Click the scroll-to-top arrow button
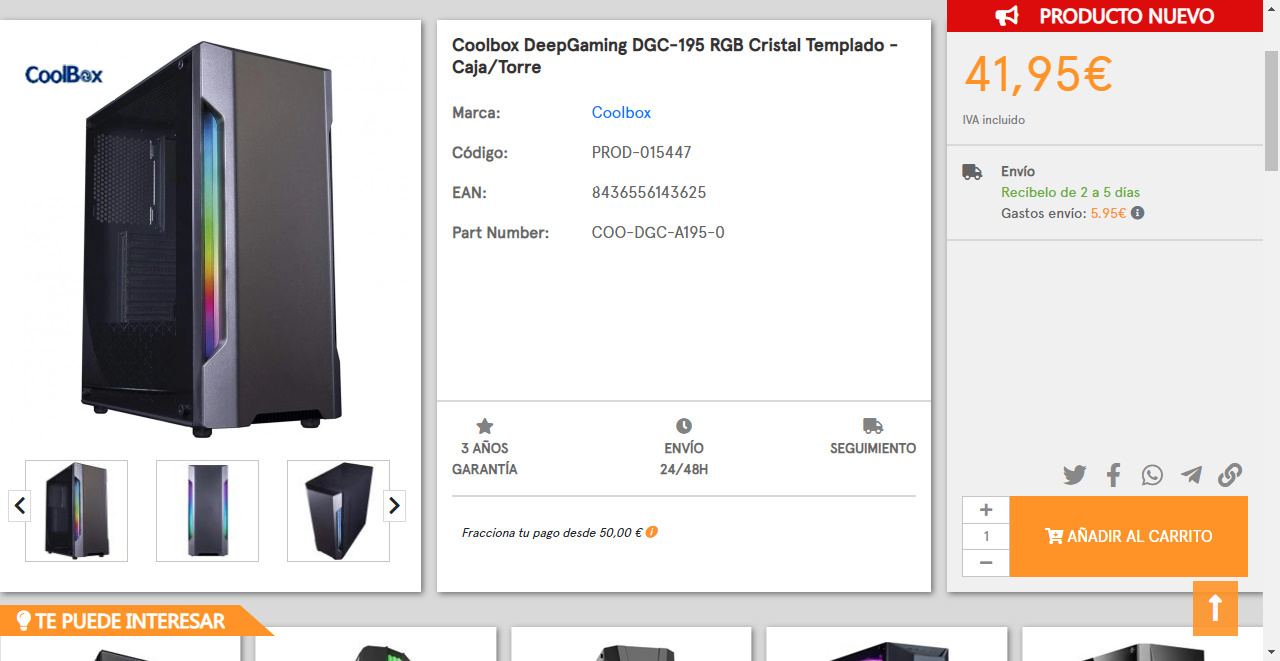 point(1215,608)
